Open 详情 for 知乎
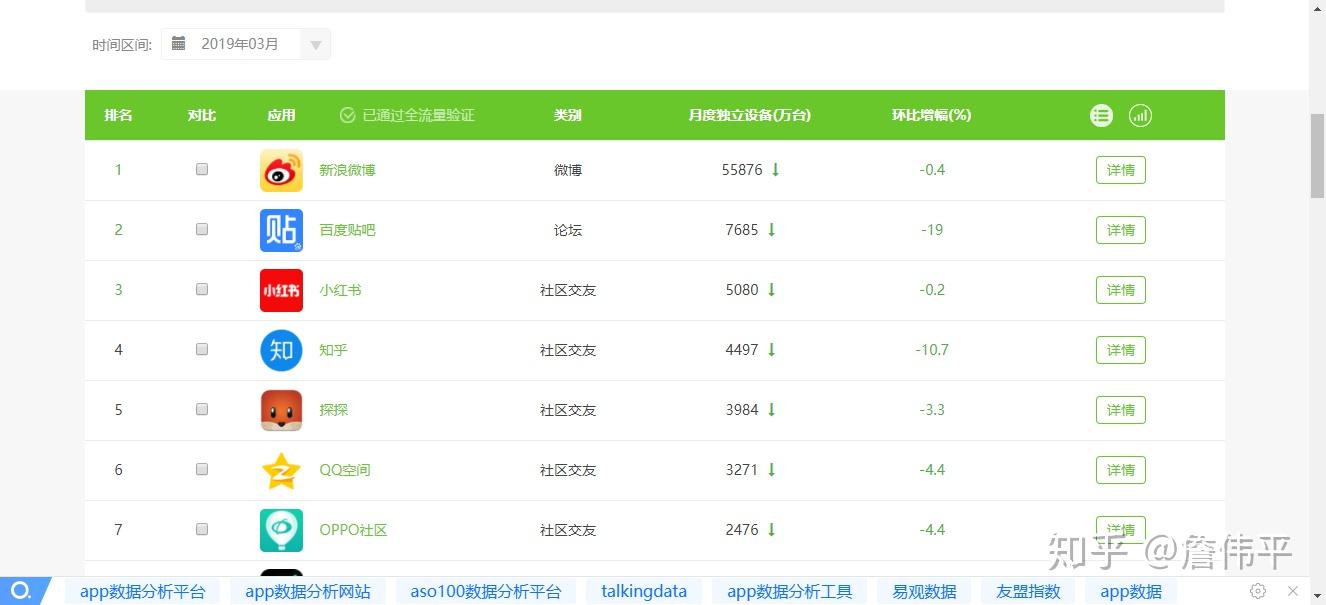The height and width of the screenshot is (605, 1326). tap(1121, 350)
